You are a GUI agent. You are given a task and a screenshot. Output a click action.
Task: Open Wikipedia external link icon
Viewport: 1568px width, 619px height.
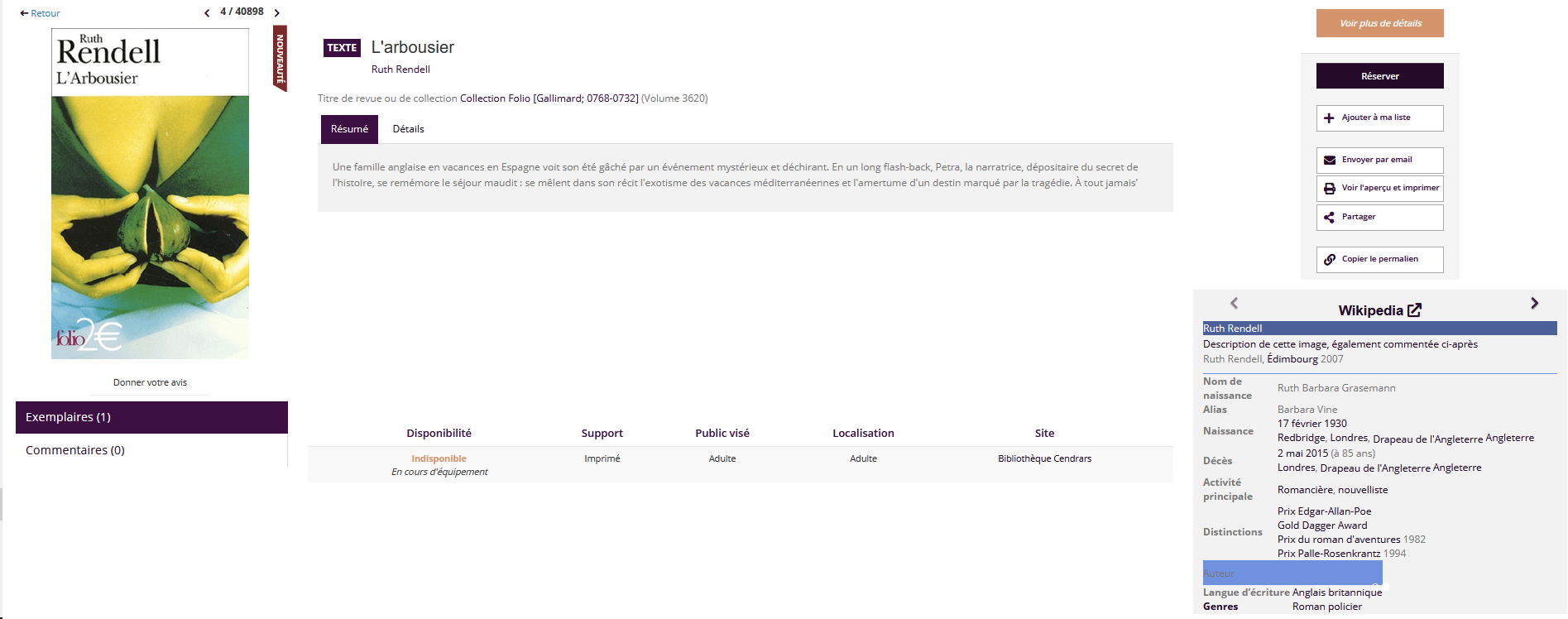click(1414, 310)
